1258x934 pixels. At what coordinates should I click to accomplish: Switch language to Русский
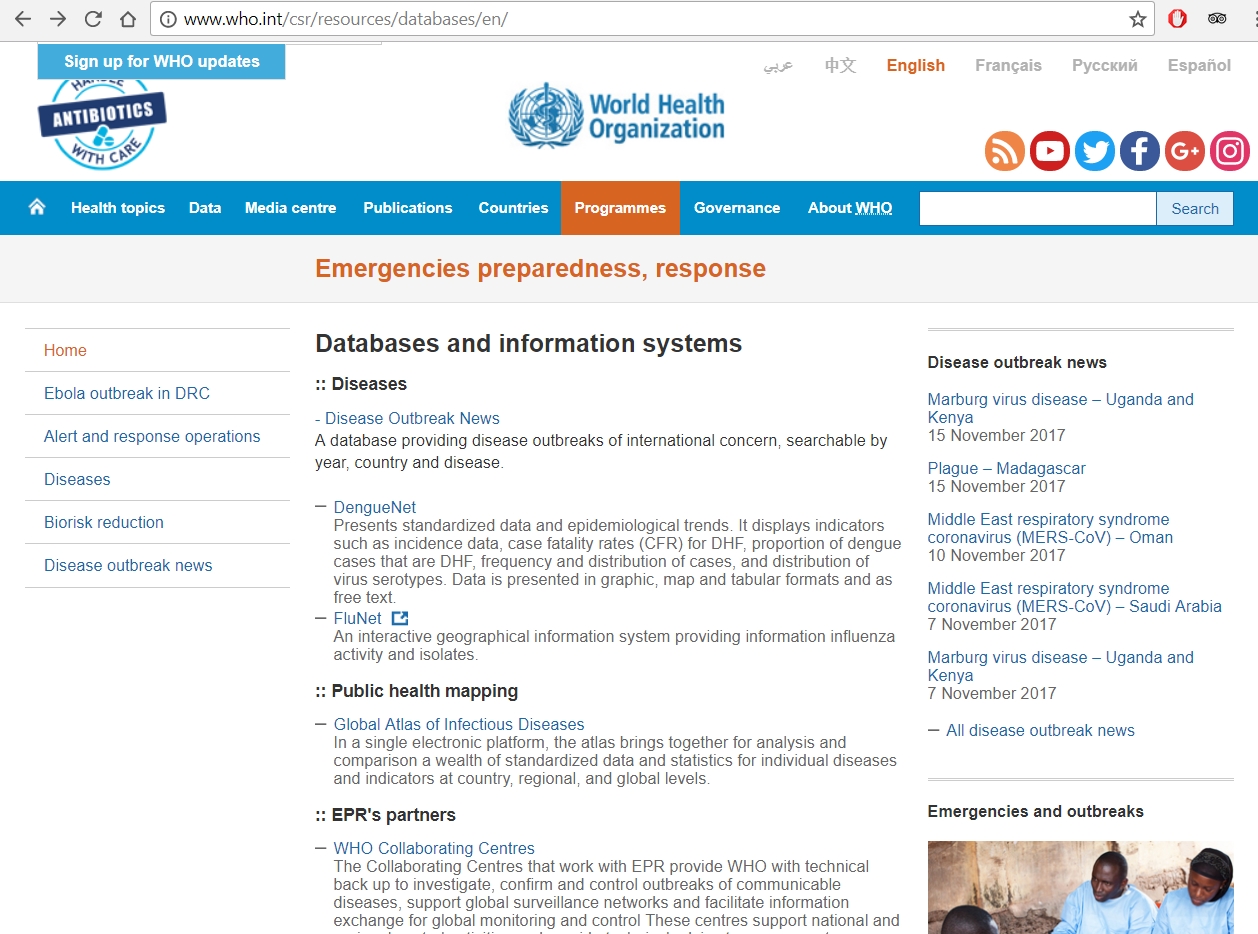(x=1105, y=65)
